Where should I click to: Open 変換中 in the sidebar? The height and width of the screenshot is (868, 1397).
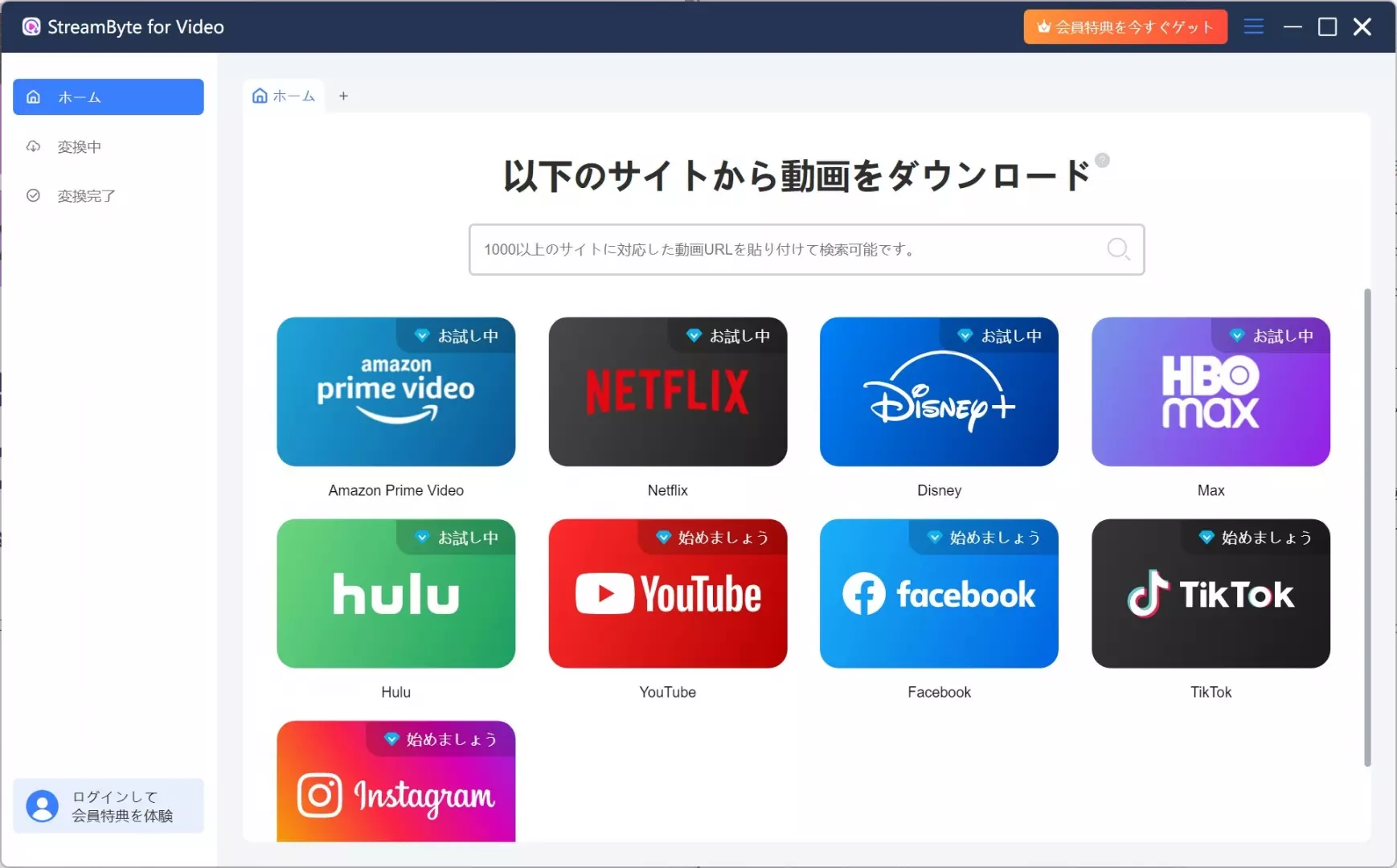[109, 146]
